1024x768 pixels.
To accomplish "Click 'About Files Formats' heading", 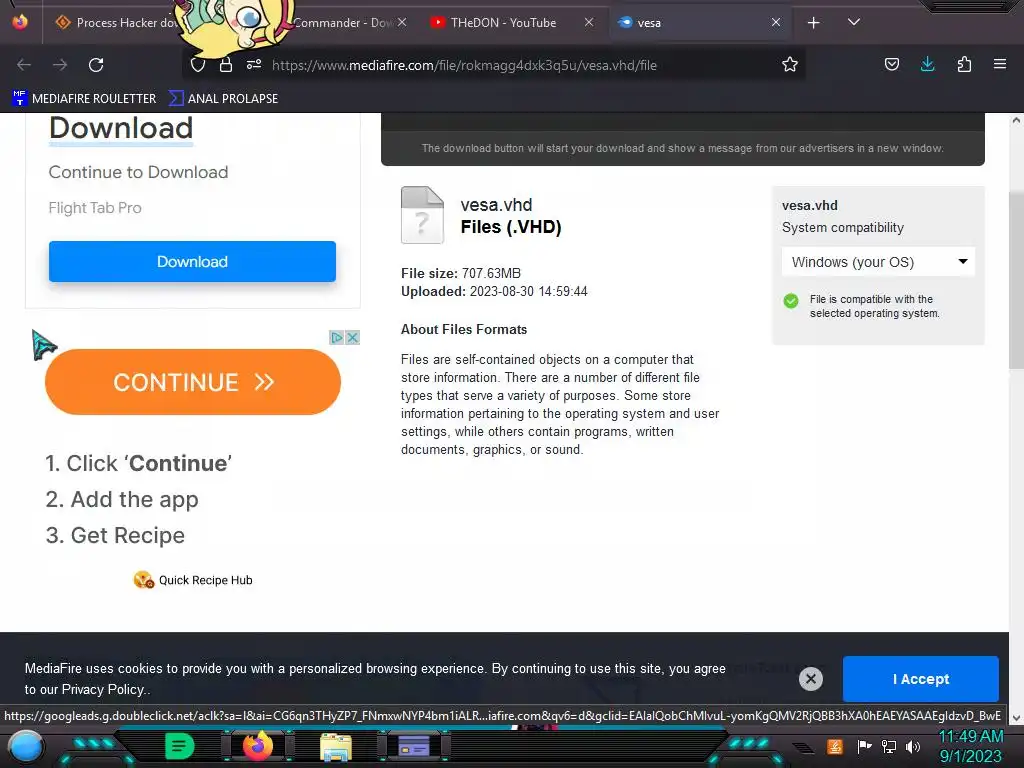I will pyautogui.click(x=464, y=330).
